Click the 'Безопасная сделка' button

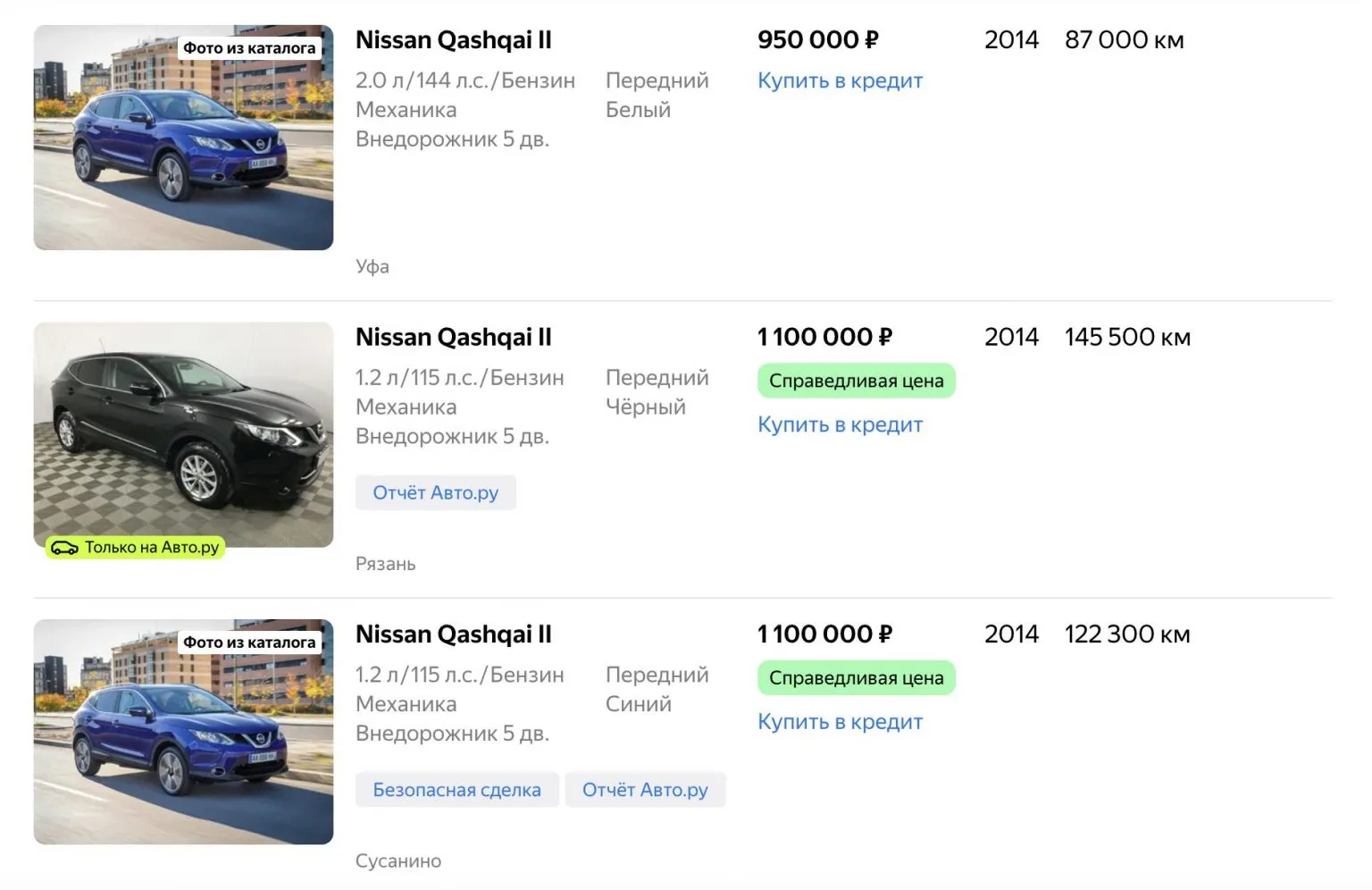click(x=456, y=790)
